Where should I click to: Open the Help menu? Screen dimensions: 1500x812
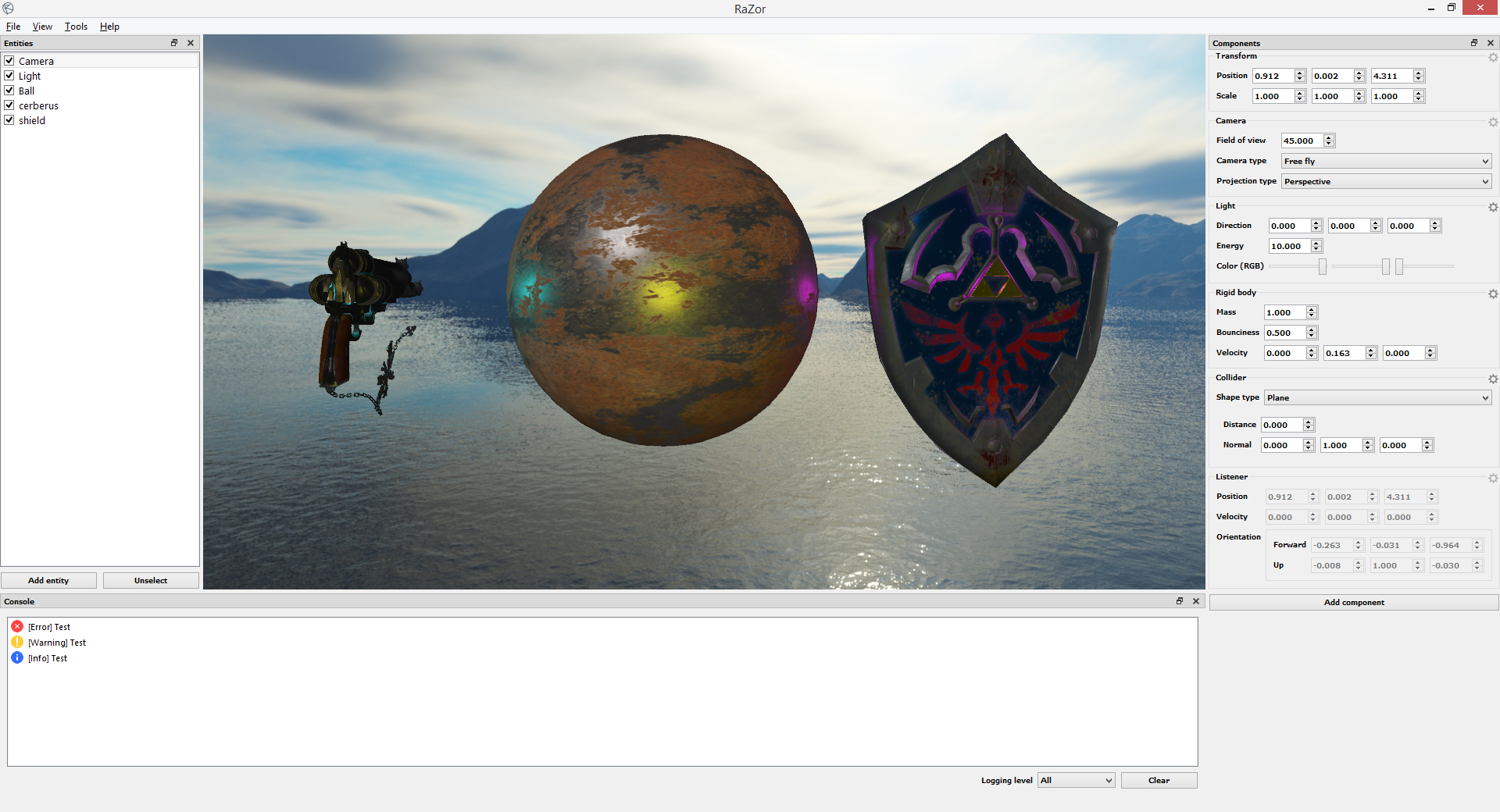[x=109, y=27]
